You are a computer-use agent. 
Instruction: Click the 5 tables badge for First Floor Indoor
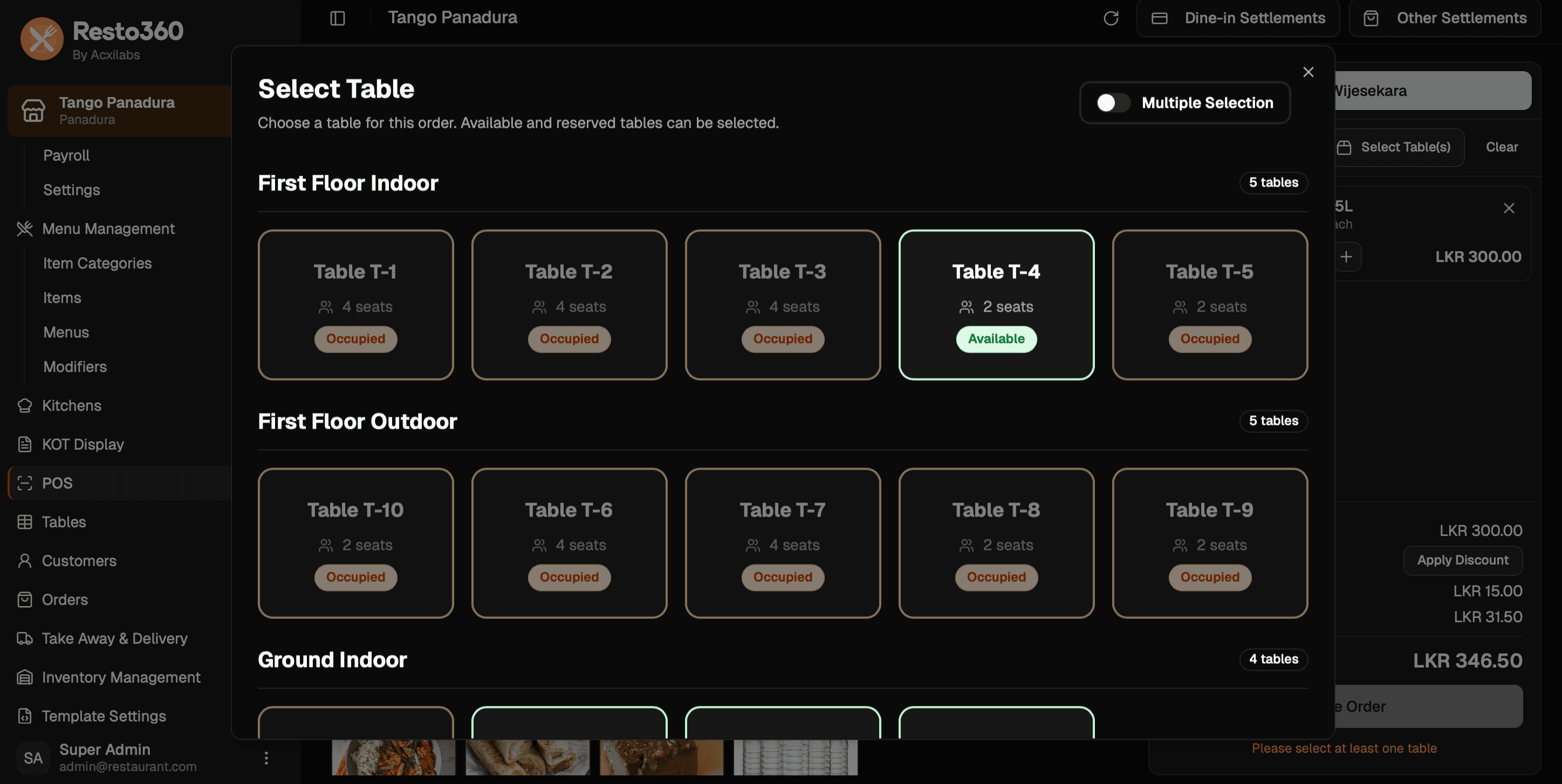1273,182
